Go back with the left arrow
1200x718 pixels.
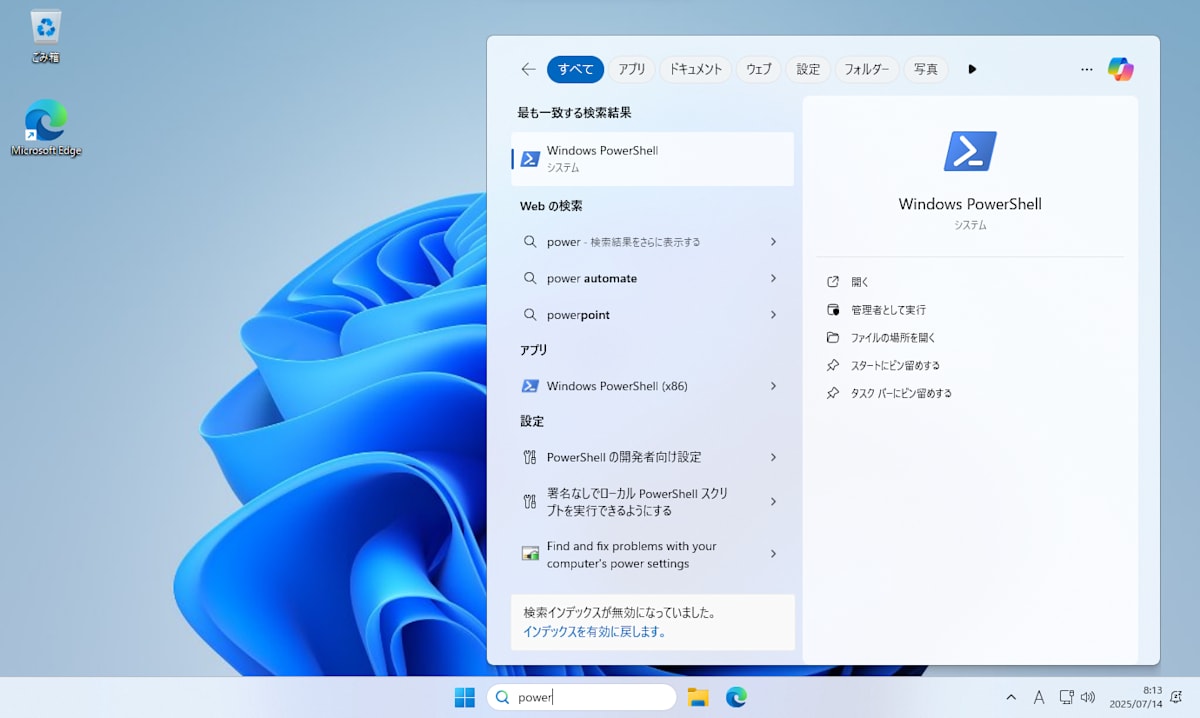528,69
